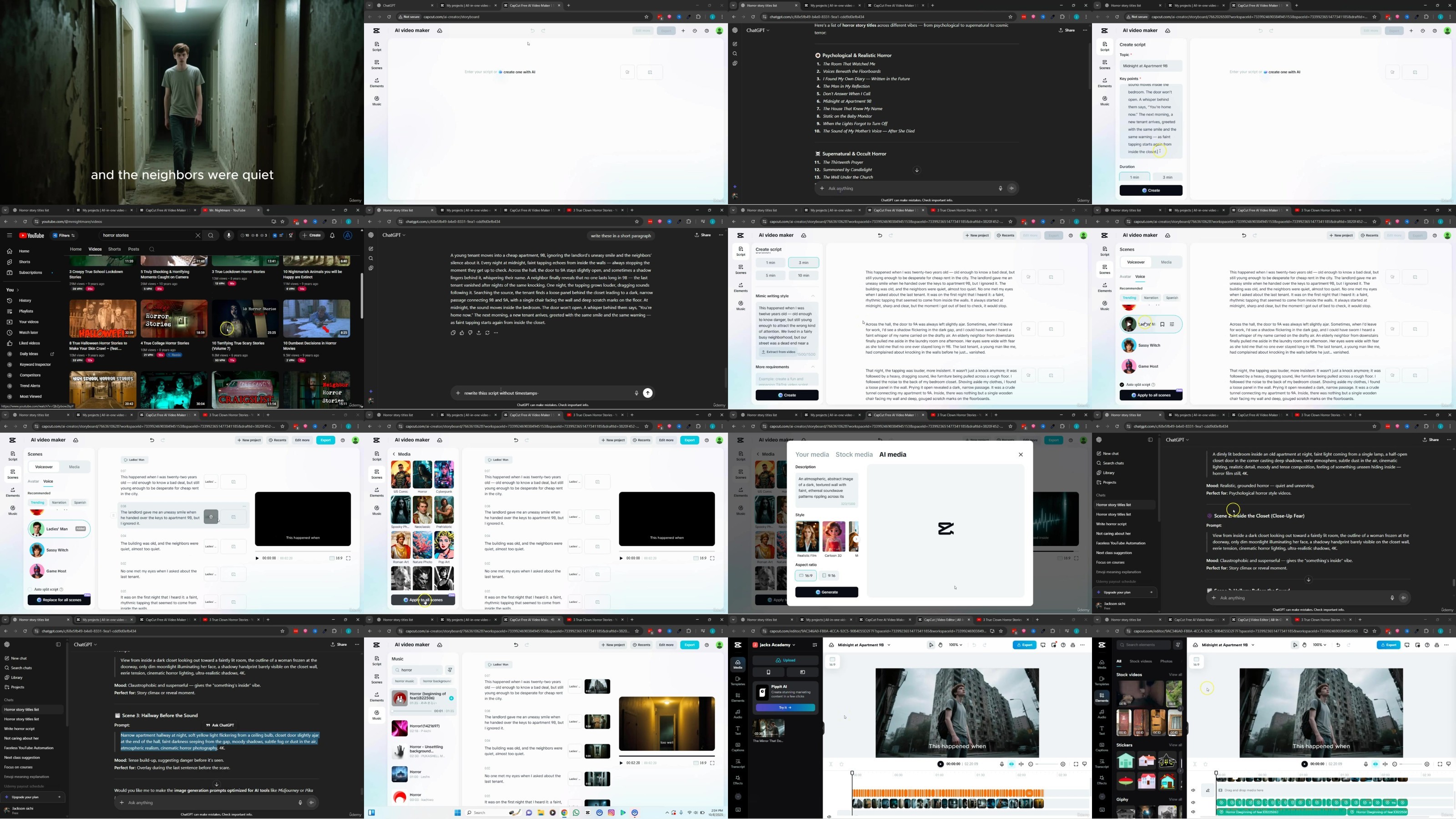The width and height of the screenshot is (1456, 819).
Task: Open Audio tool in editor showing Stickers list
Action: [1102, 714]
